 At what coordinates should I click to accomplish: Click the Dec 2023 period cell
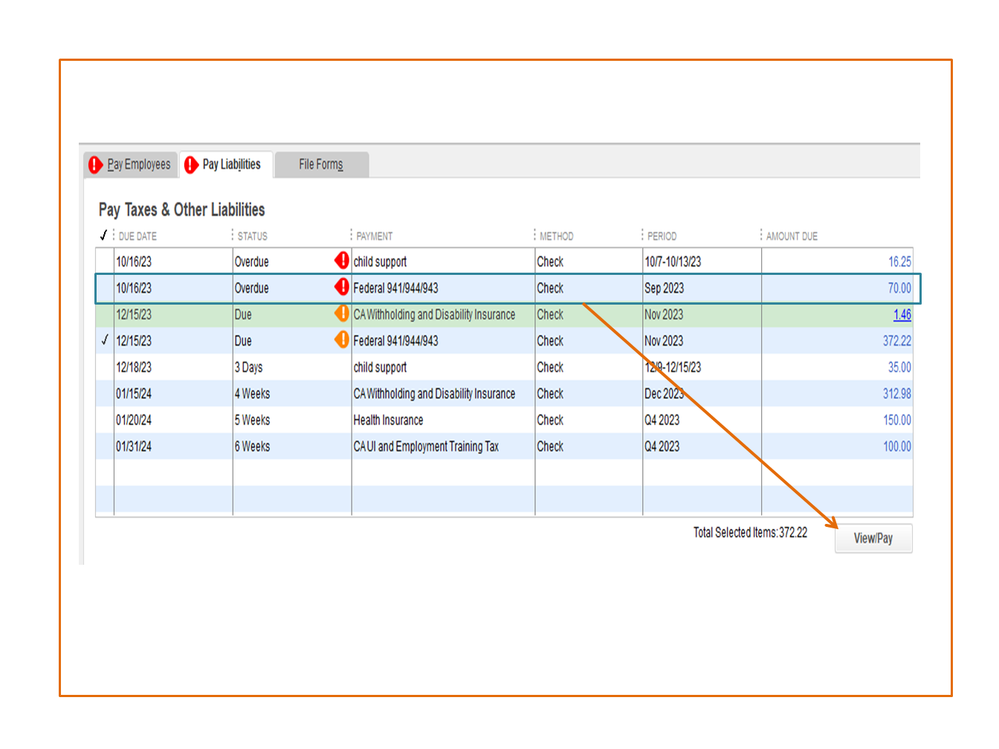701,394
